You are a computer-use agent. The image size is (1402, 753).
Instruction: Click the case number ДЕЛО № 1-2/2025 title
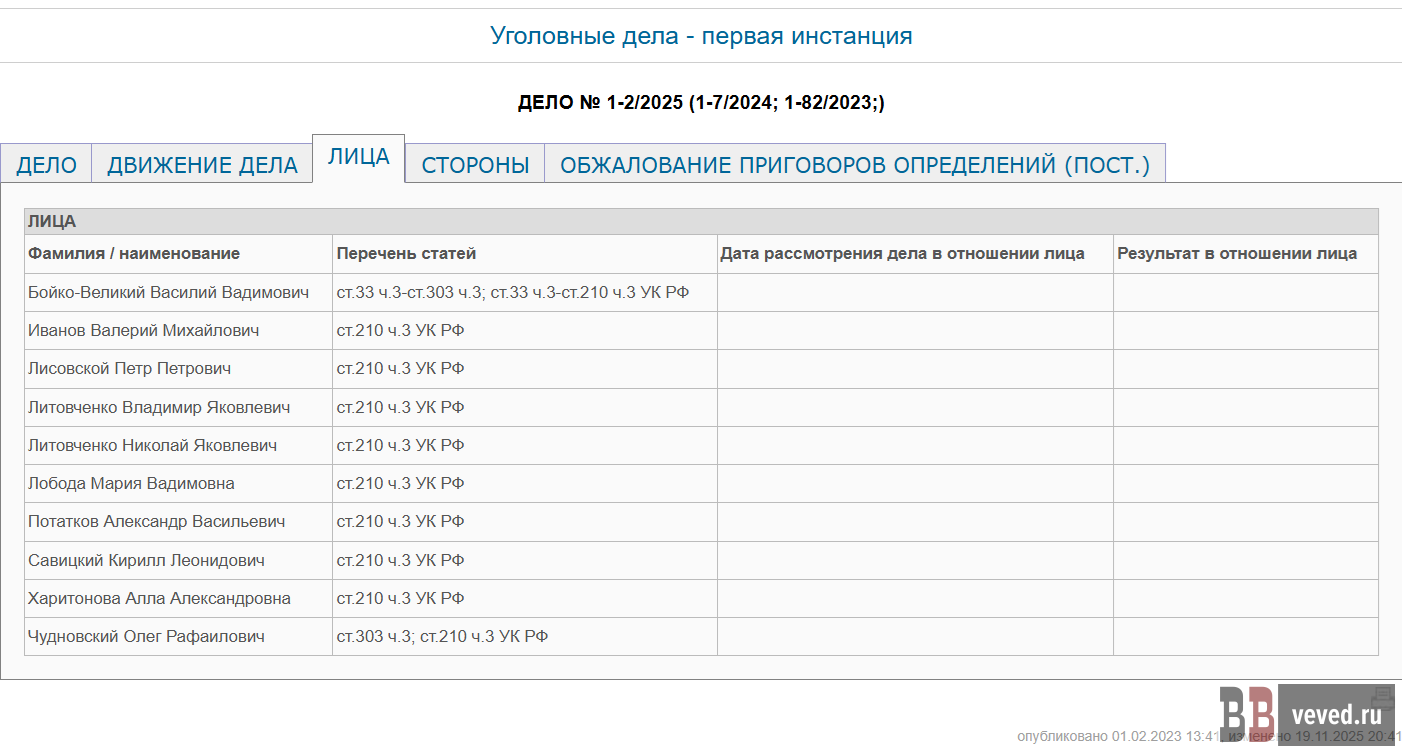point(701,102)
